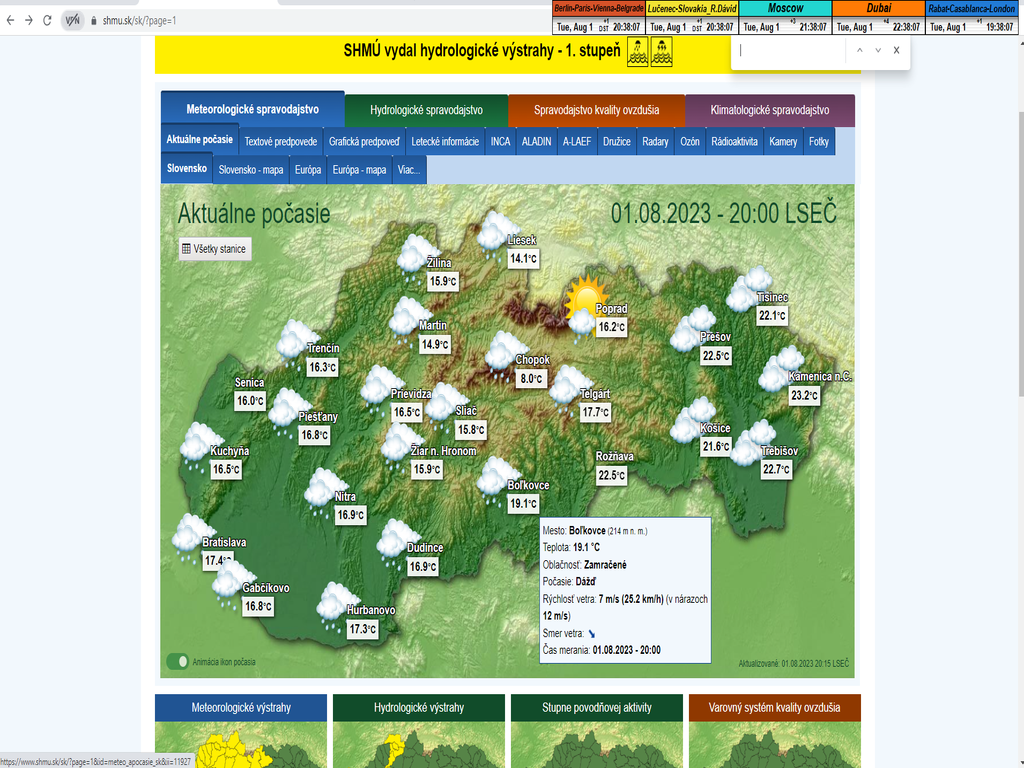This screenshot has width=1024, height=768.
Task: Select the Európa - mapa sub-tab
Action: (359, 169)
